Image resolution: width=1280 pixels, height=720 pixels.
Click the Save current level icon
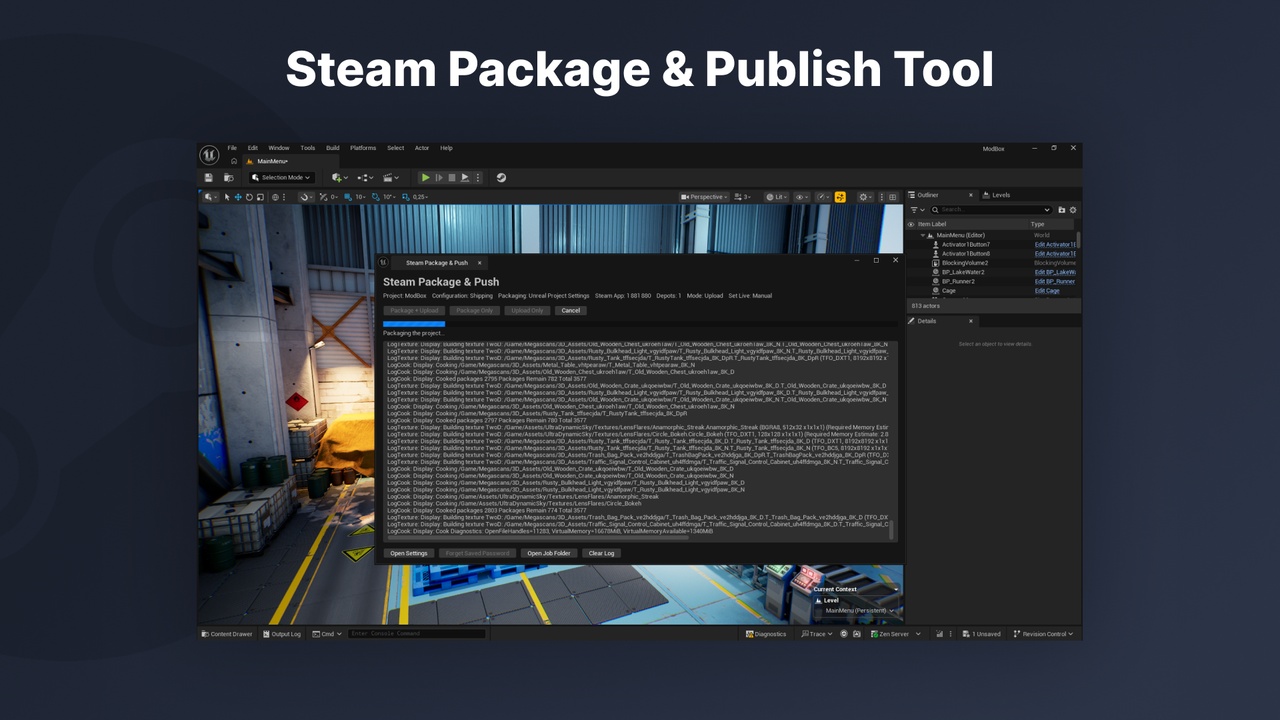pos(208,178)
